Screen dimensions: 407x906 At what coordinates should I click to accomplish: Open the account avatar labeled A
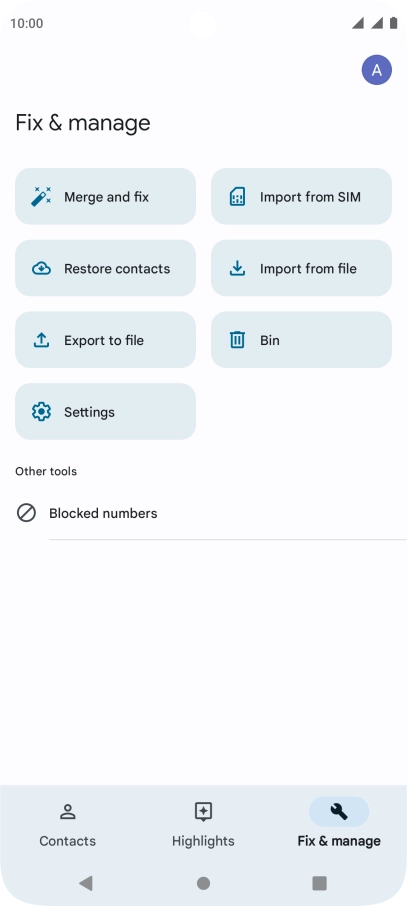pyautogui.click(x=377, y=70)
